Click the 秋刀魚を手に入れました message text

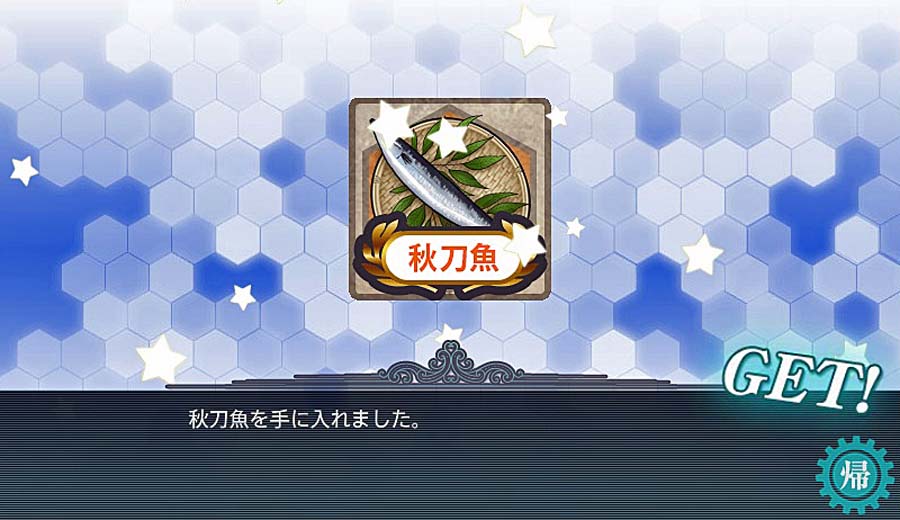tap(305, 420)
